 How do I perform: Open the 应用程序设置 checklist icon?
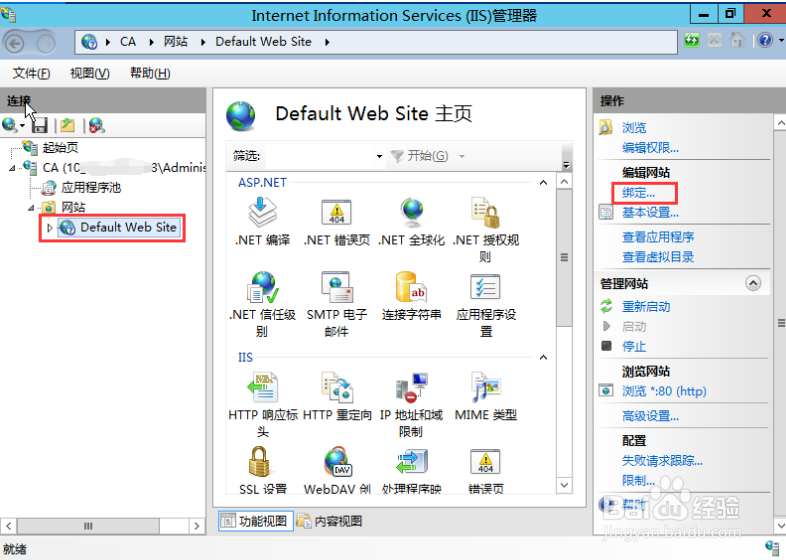coord(485,287)
